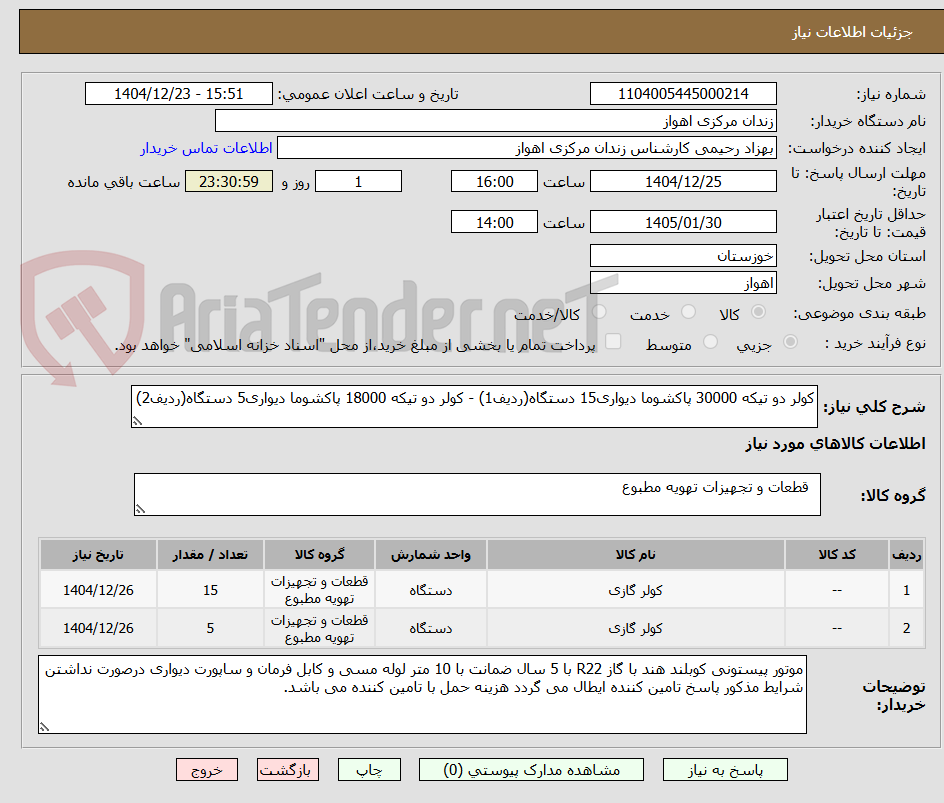The image size is (944, 803).
Task: Click the نام کالا column header
Action: pyautogui.click(x=635, y=554)
